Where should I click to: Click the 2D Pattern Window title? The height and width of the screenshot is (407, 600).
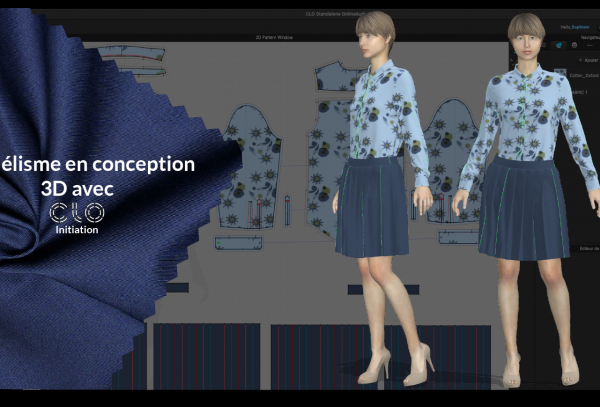274,37
